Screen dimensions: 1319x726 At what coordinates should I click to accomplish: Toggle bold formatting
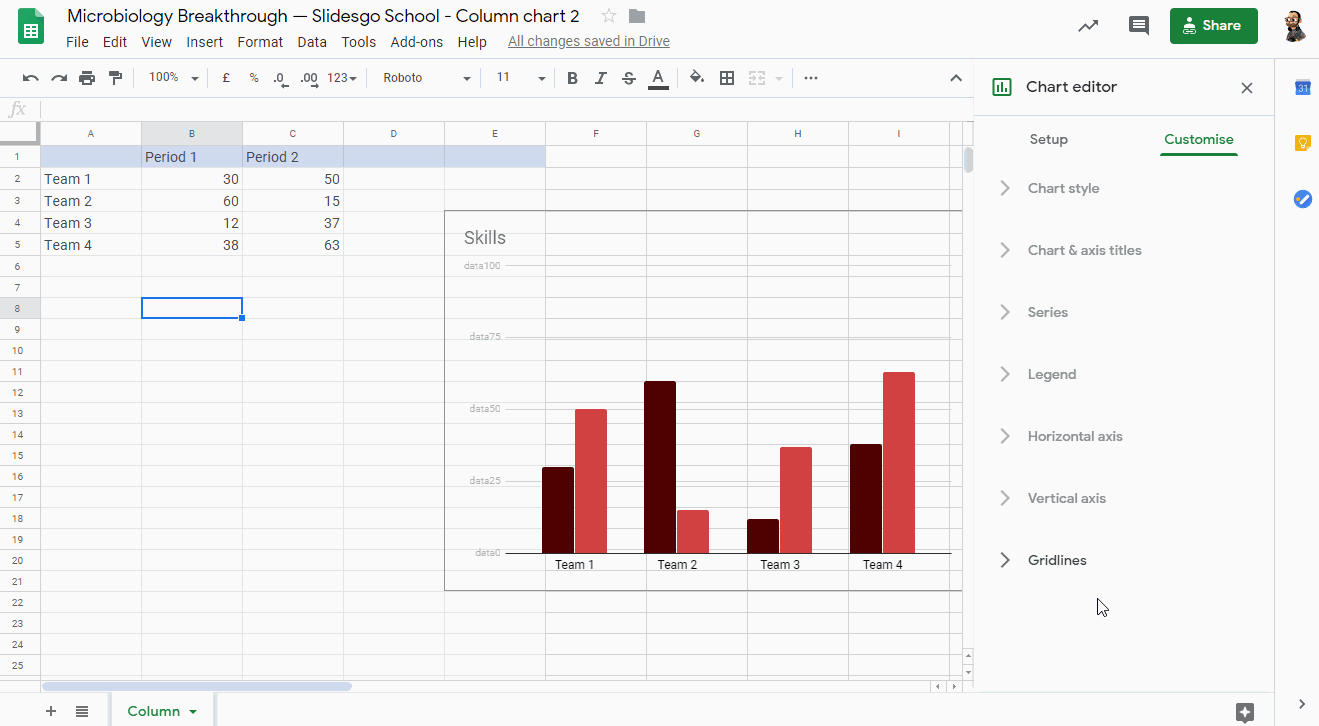(572, 78)
